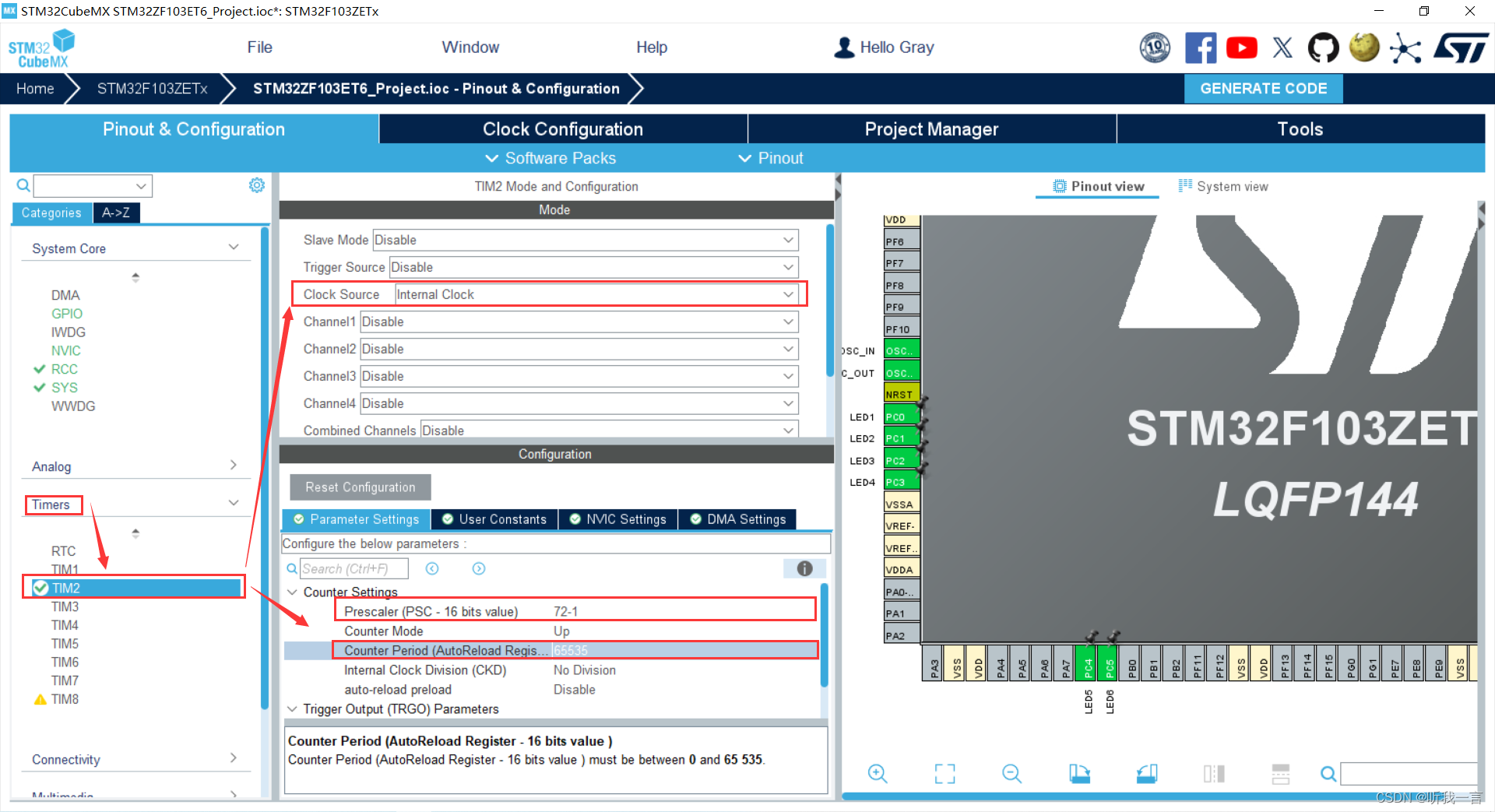Switch to the Clock Configuration tab
The height and width of the screenshot is (812, 1495).
coord(563,129)
